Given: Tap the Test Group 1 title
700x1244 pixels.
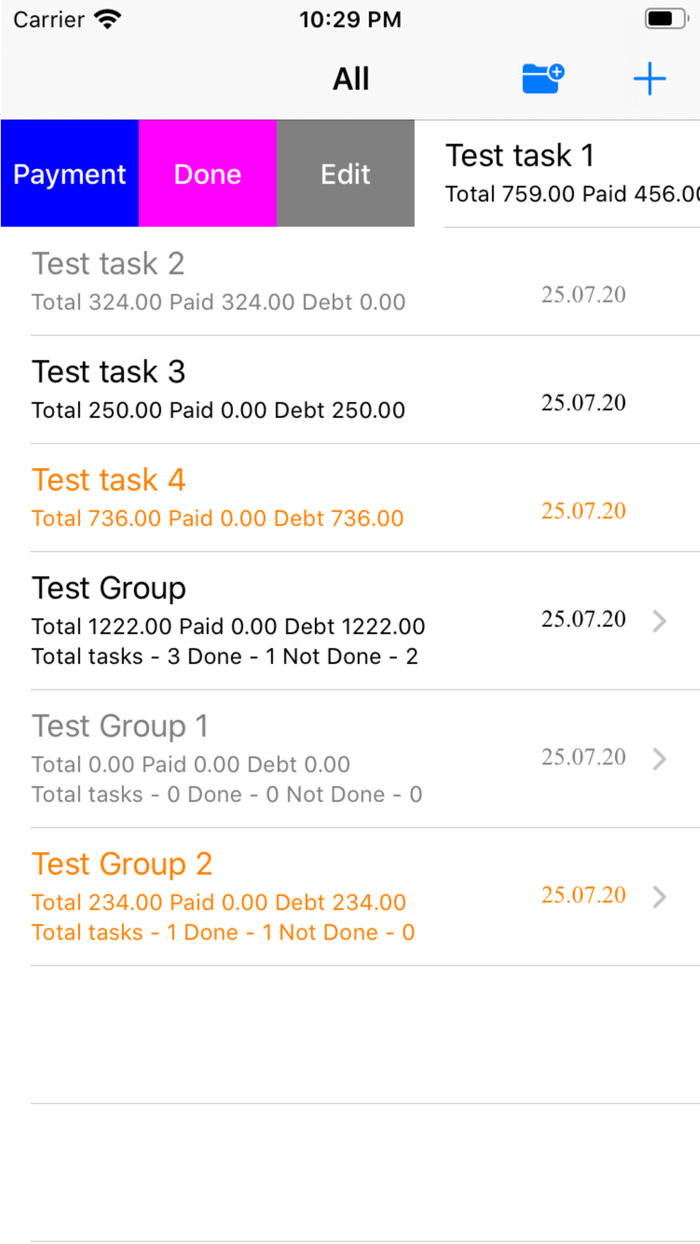Looking at the screenshot, I should click(x=119, y=726).
